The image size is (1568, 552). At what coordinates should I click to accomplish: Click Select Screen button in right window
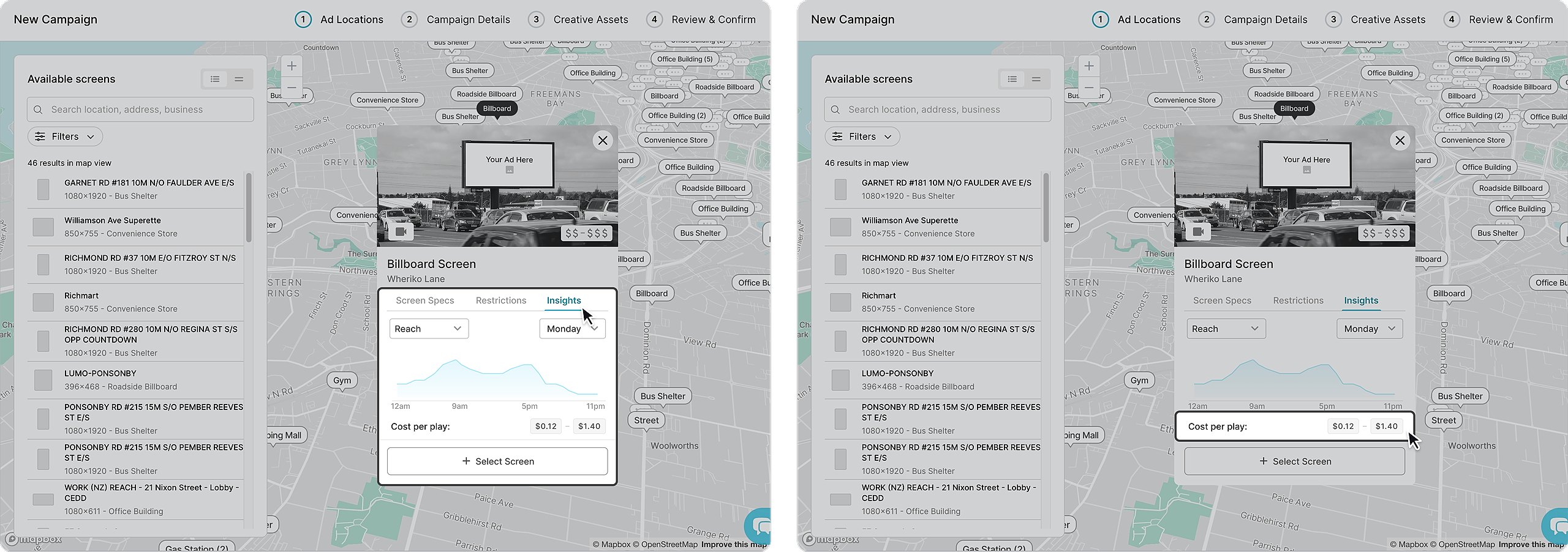point(1295,461)
